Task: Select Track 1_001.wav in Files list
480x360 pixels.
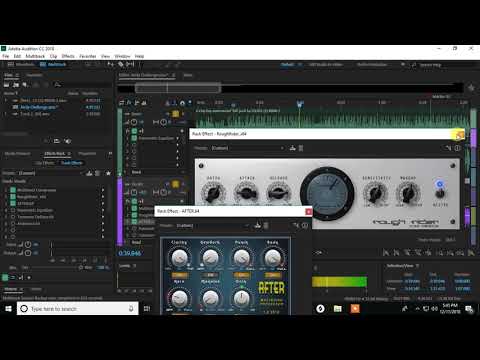Action: [x=35, y=114]
